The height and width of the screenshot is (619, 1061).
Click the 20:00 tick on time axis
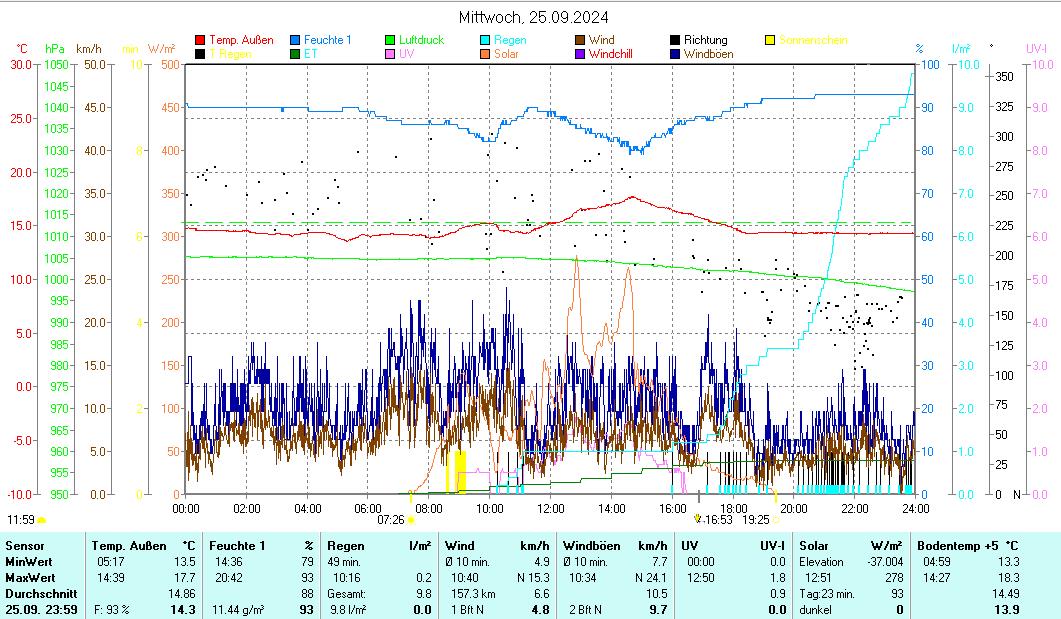[794, 508]
